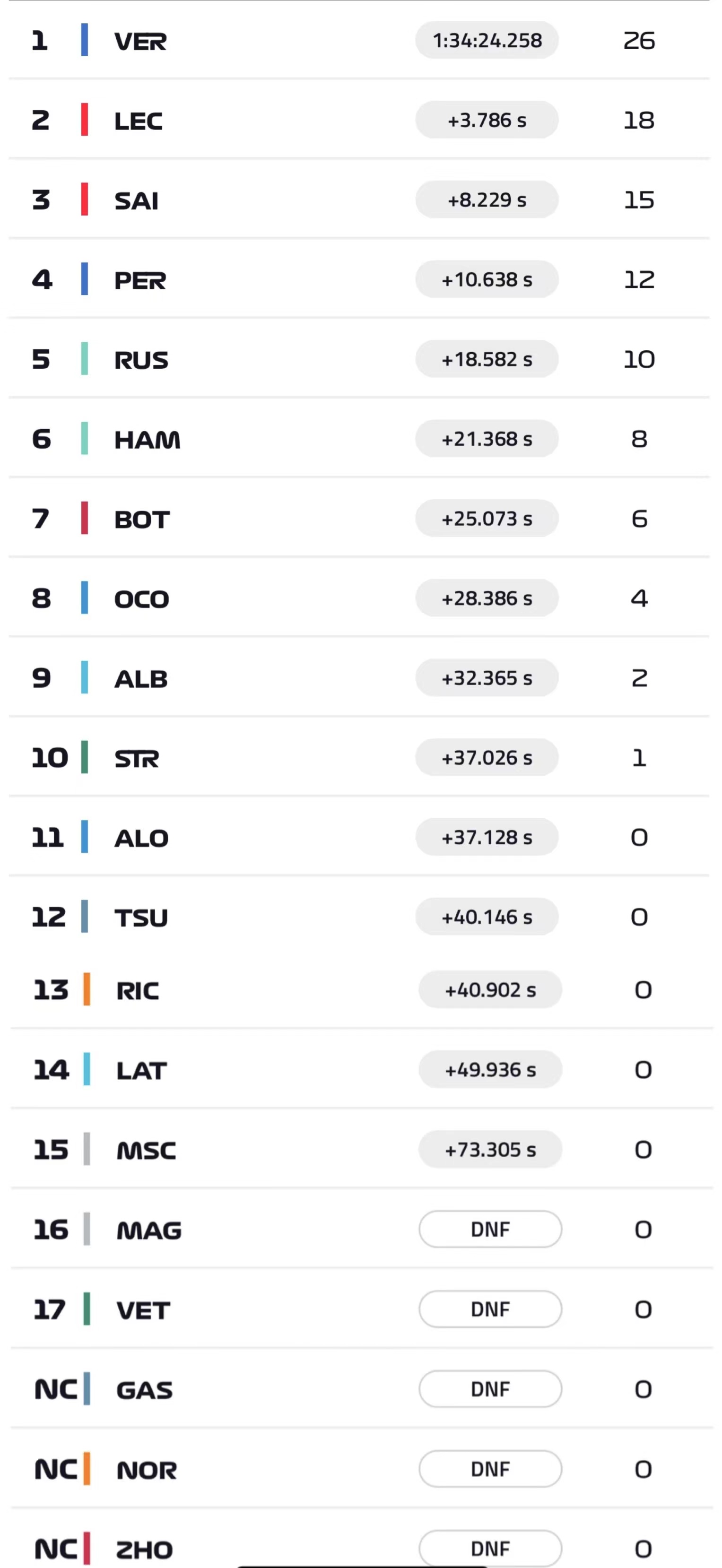Tap the DNF badge for MAG
Image resolution: width=722 pixels, height=1568 pixels.
(x=490, y=1230)
